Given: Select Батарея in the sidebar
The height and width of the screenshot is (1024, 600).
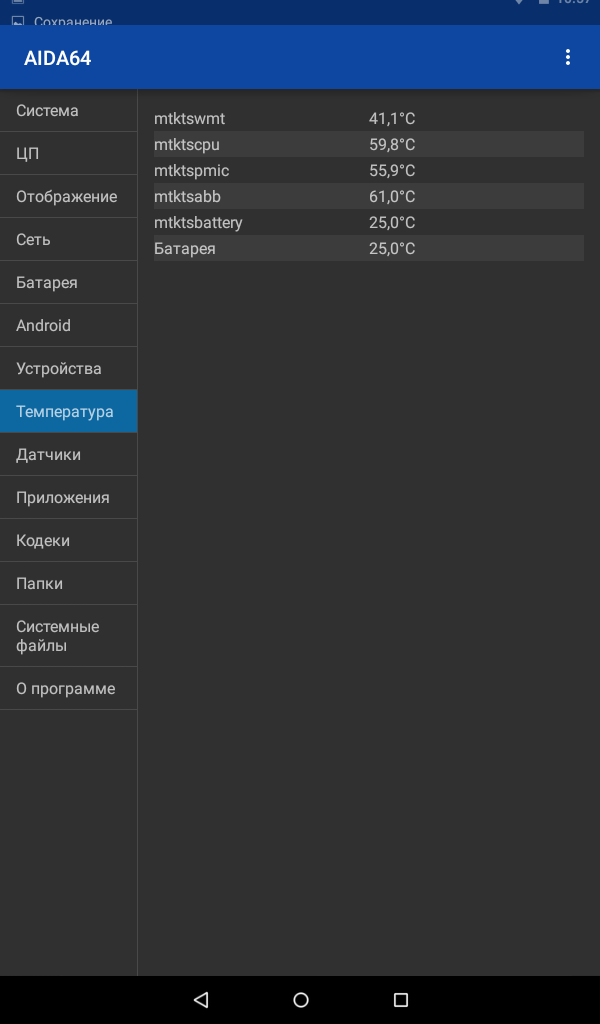Looking at the screenshot, I should (69, 283).
